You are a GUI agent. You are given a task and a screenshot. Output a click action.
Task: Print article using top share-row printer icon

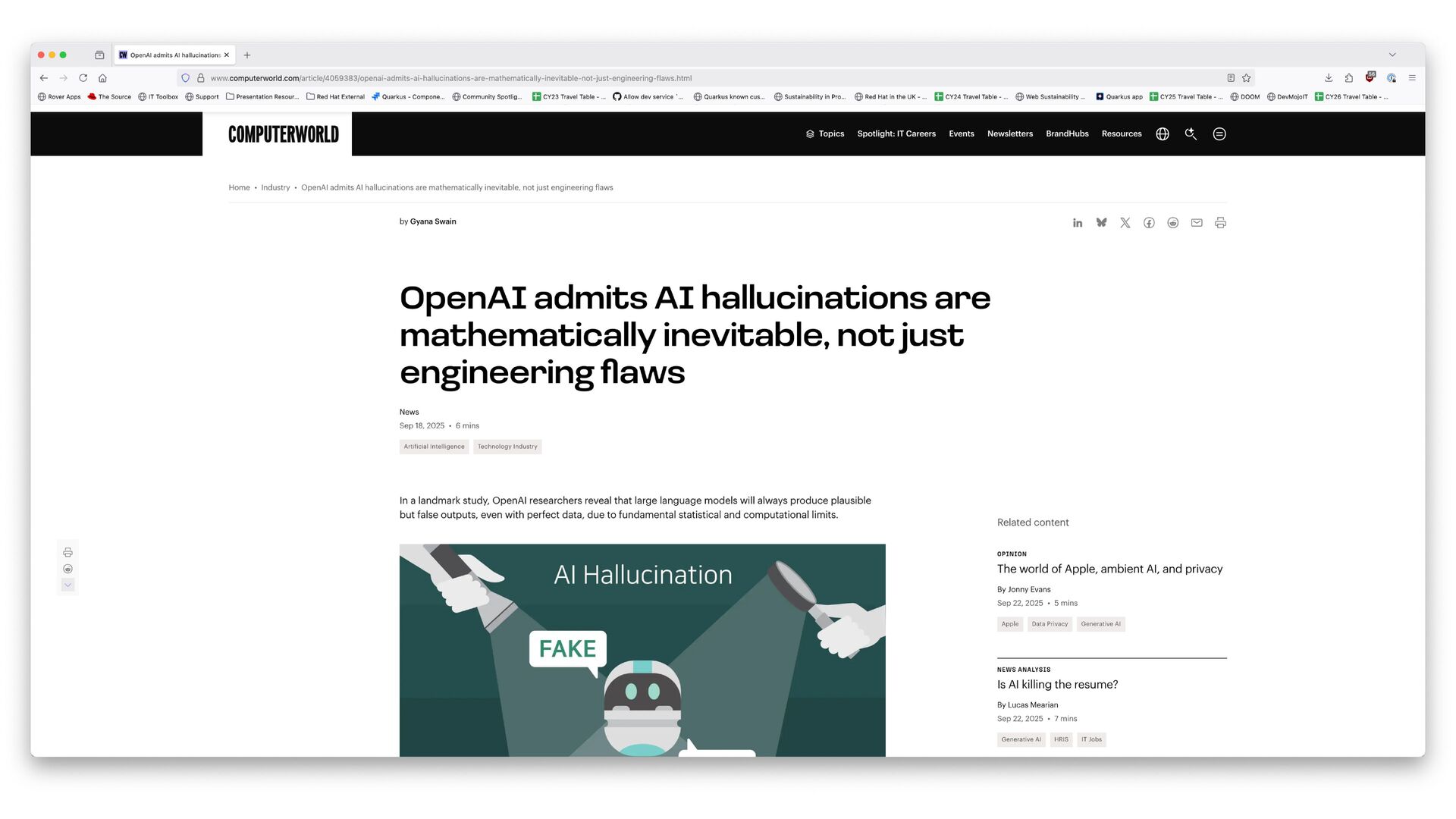pyautogui.click(x=1220, y=223)
